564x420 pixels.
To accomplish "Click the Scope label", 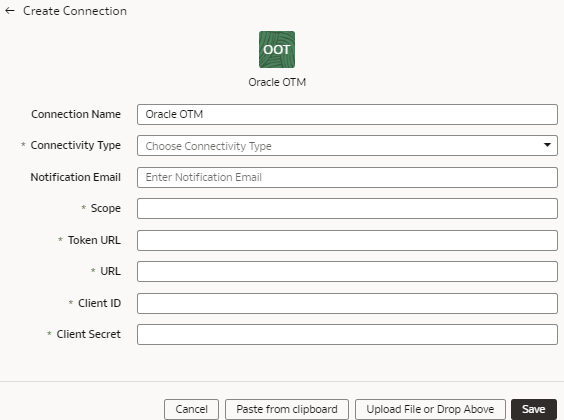I will point(106,208).
